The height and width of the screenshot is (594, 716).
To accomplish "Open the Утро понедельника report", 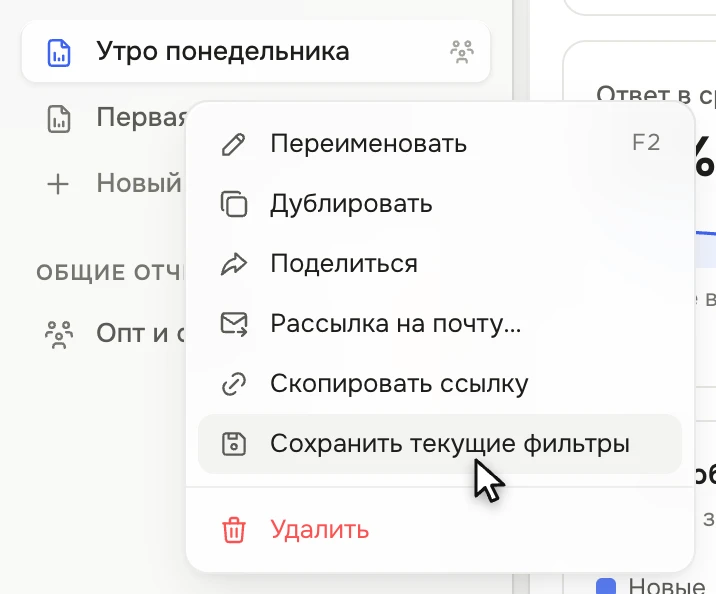I will point(256,52).
